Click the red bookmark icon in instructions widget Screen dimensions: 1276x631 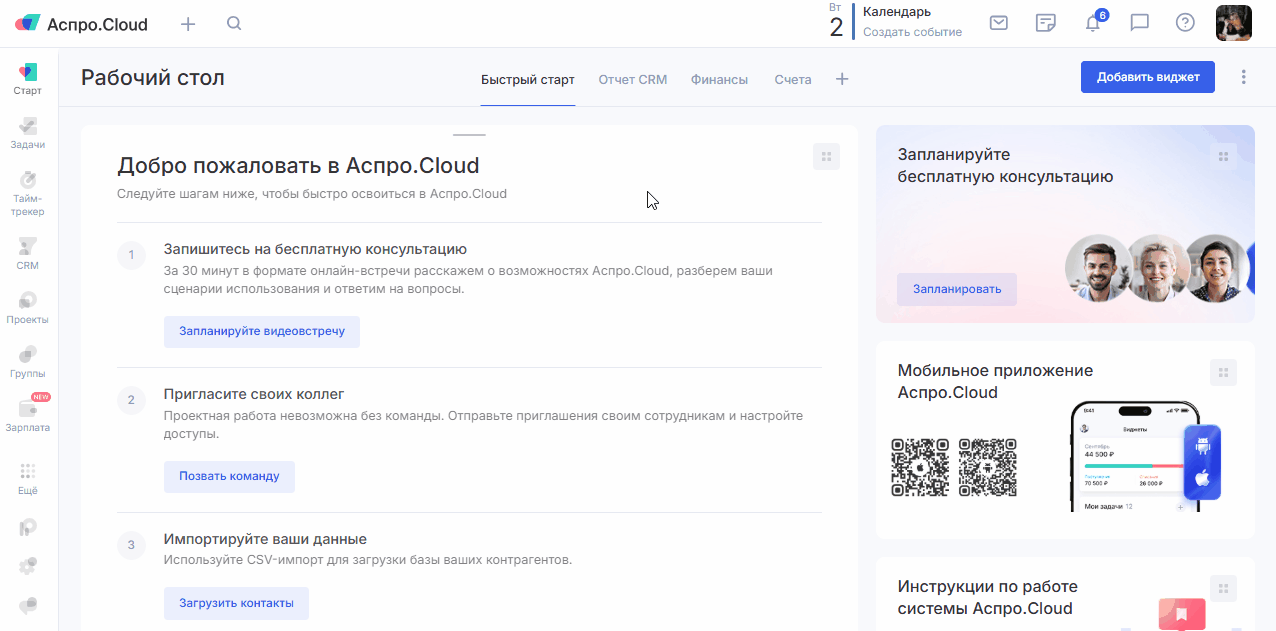pos(1181,614)
